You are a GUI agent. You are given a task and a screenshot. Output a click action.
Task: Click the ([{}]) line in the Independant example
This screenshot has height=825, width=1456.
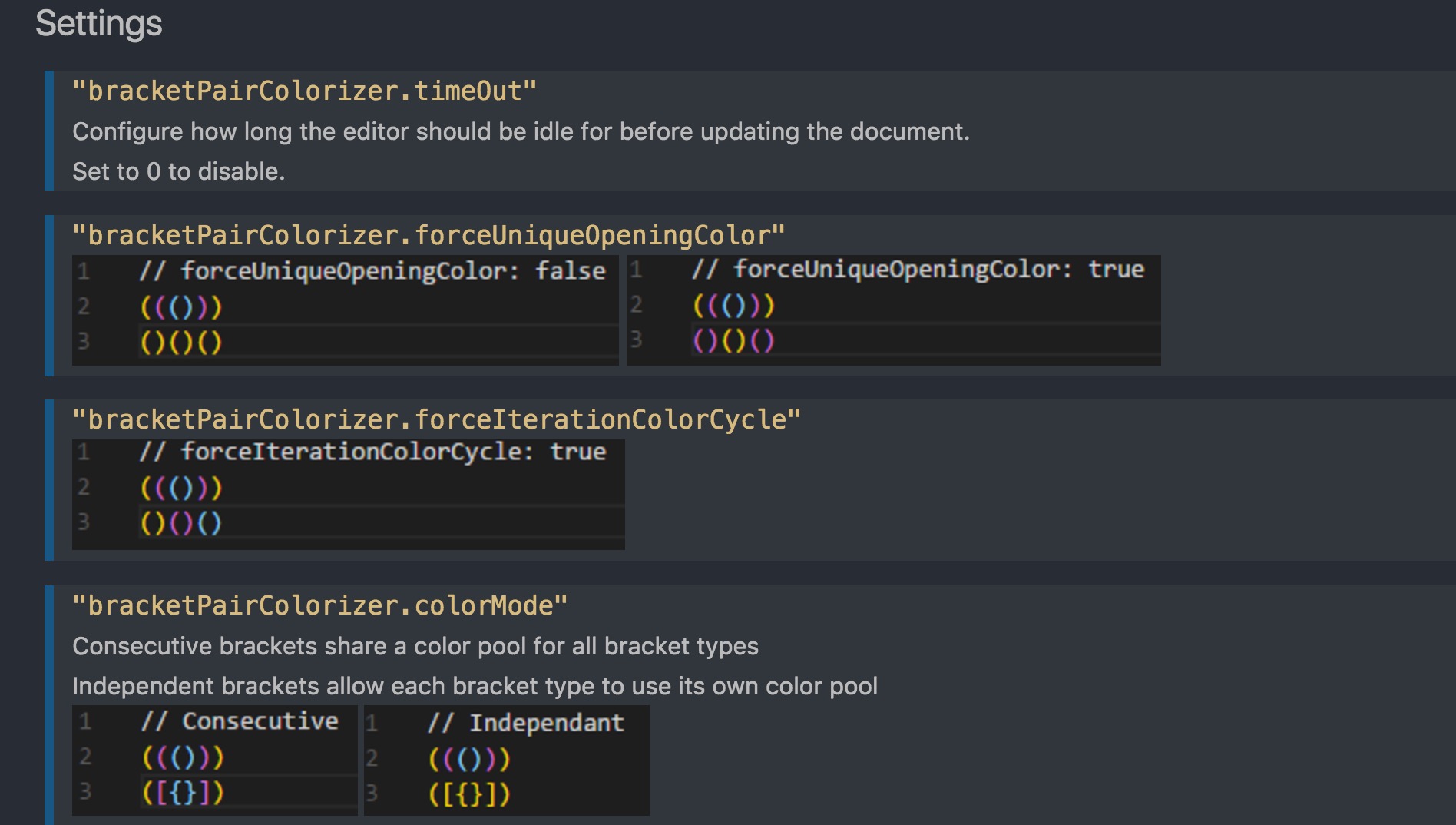coord(469,794)
